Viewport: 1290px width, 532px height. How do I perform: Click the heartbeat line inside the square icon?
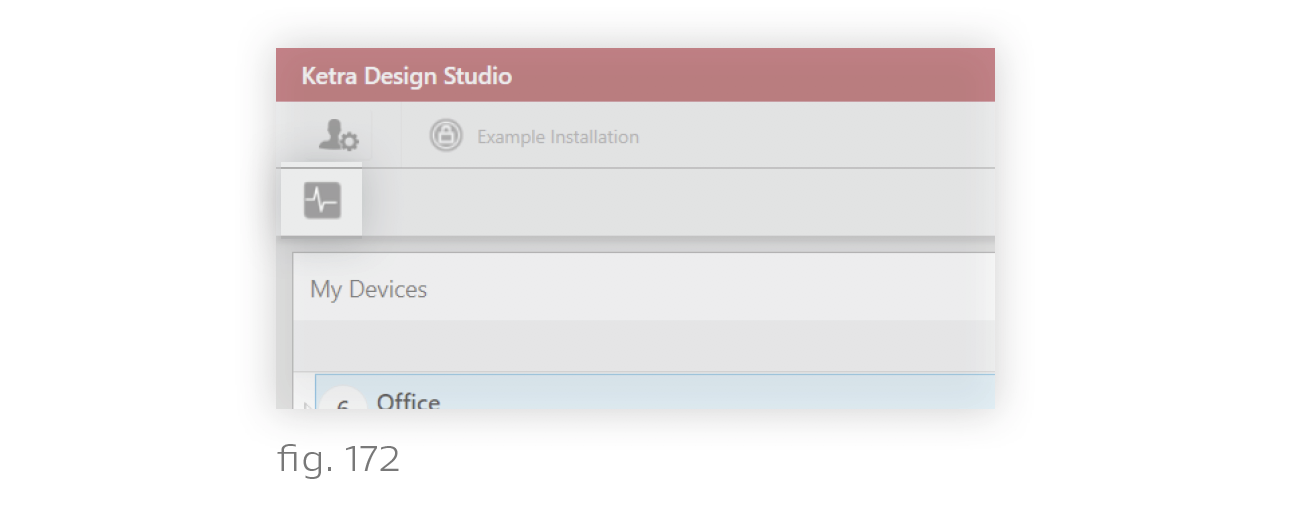[x=322, y=201]
